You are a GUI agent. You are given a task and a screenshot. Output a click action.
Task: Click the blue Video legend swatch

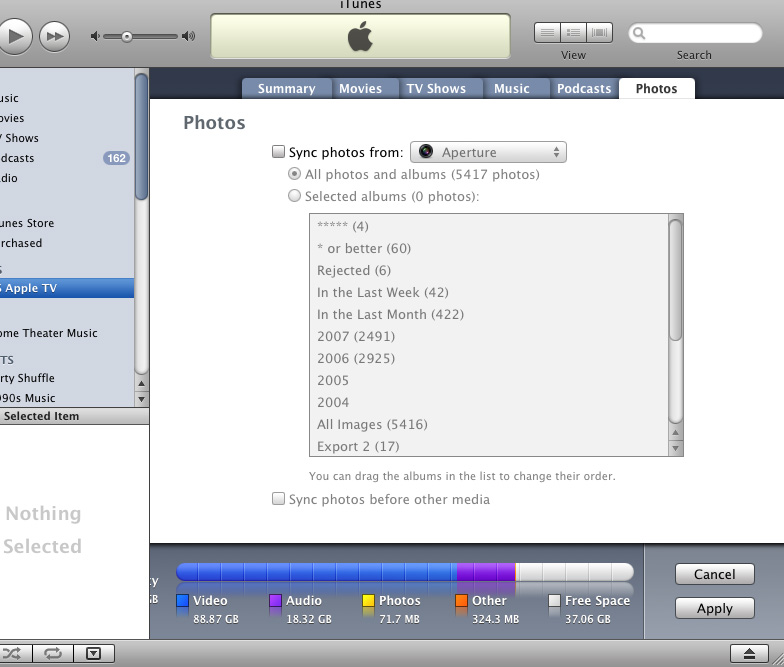(182, 600)
